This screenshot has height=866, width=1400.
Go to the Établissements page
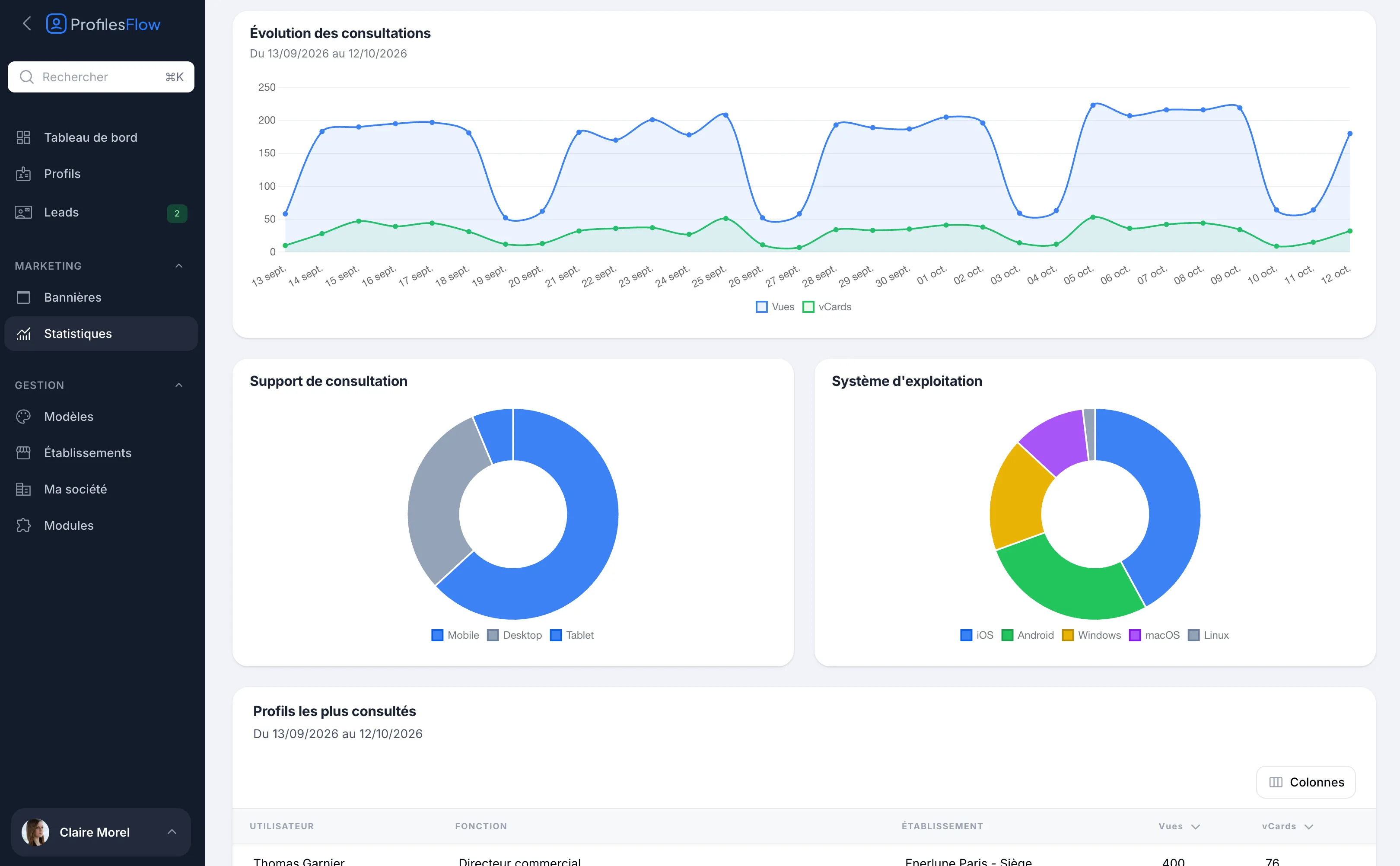point(101,453)
